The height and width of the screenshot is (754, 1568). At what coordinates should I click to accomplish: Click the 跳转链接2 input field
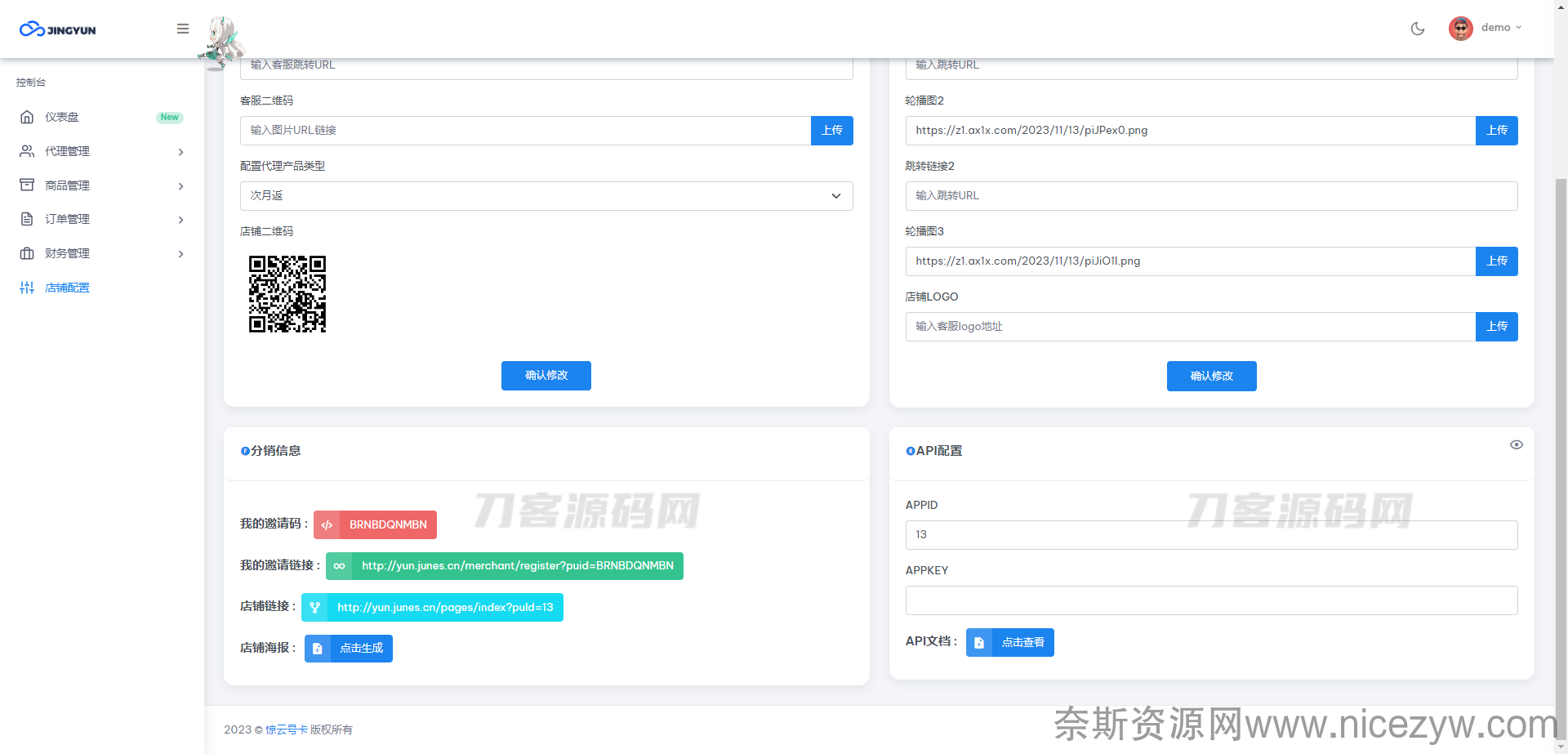(1212, 196)
